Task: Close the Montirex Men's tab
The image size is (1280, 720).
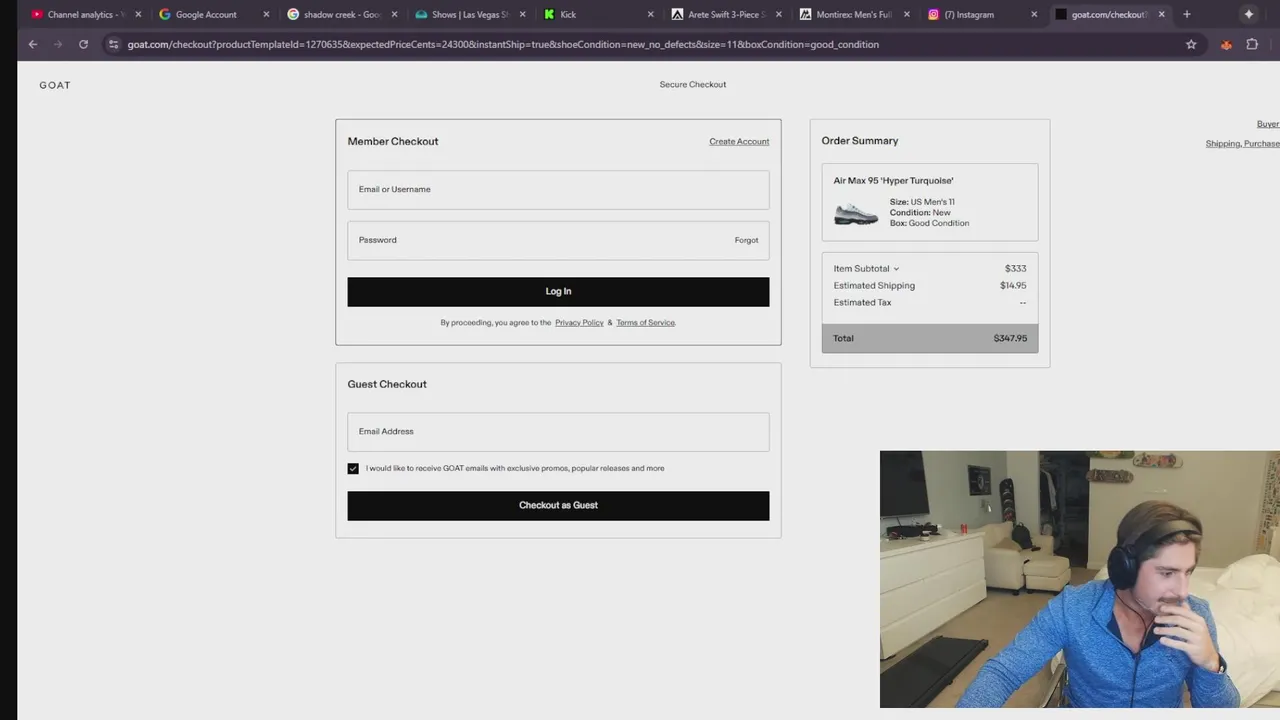Action: [x=906, y=14]
